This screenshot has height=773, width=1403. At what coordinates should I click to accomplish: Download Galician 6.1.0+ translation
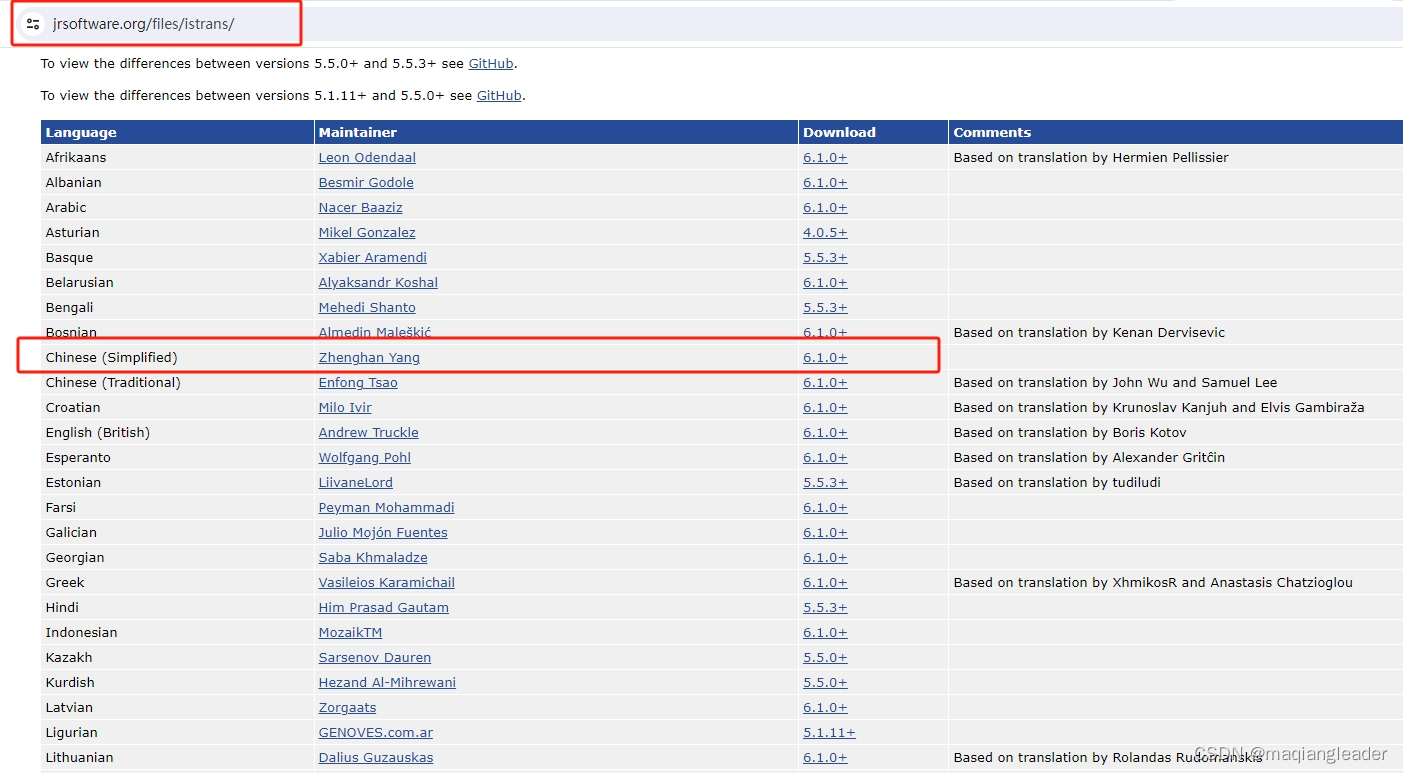(x=825, y=532)
